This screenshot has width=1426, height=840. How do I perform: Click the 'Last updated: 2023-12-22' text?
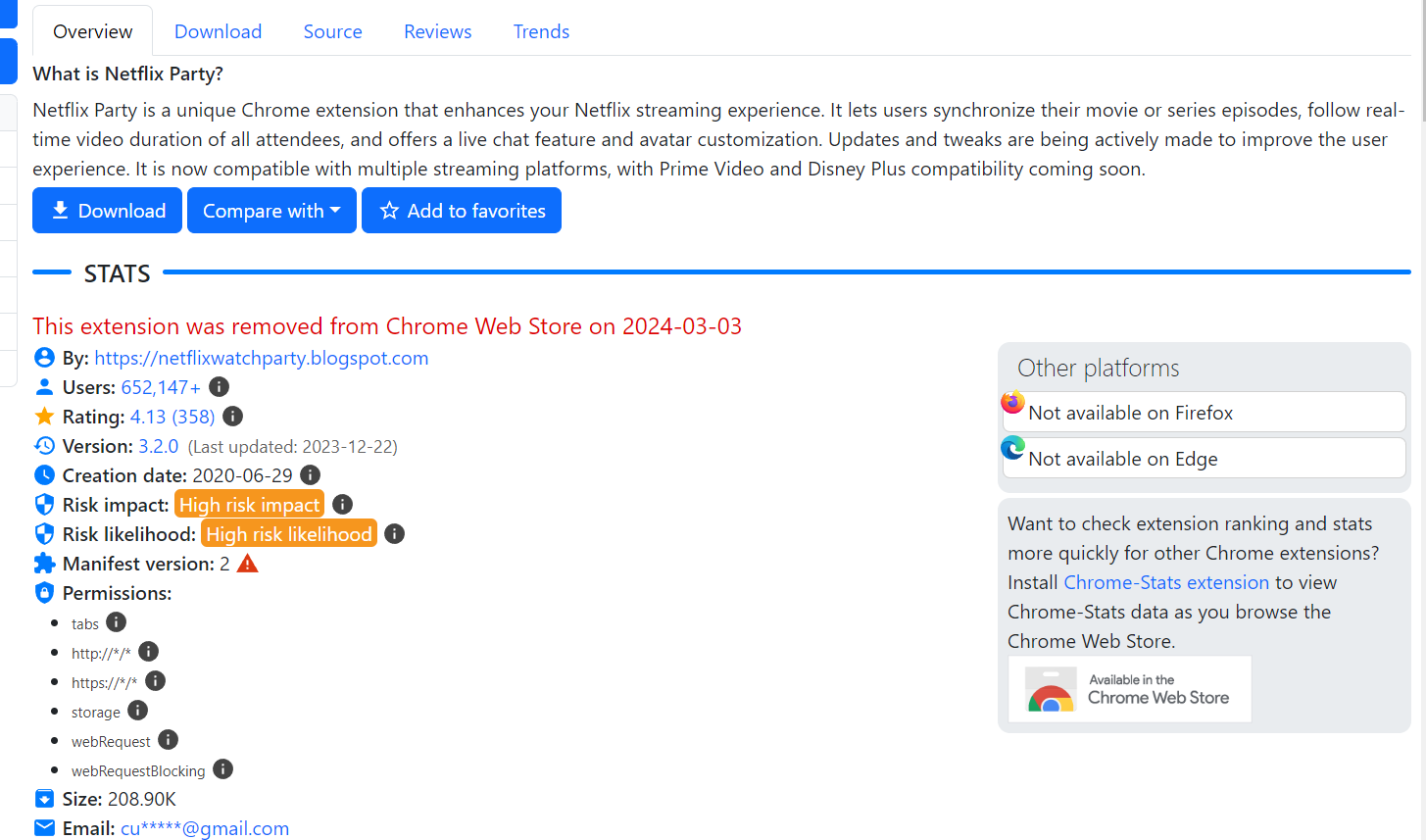pyautogui.click(x=293, y=447)
